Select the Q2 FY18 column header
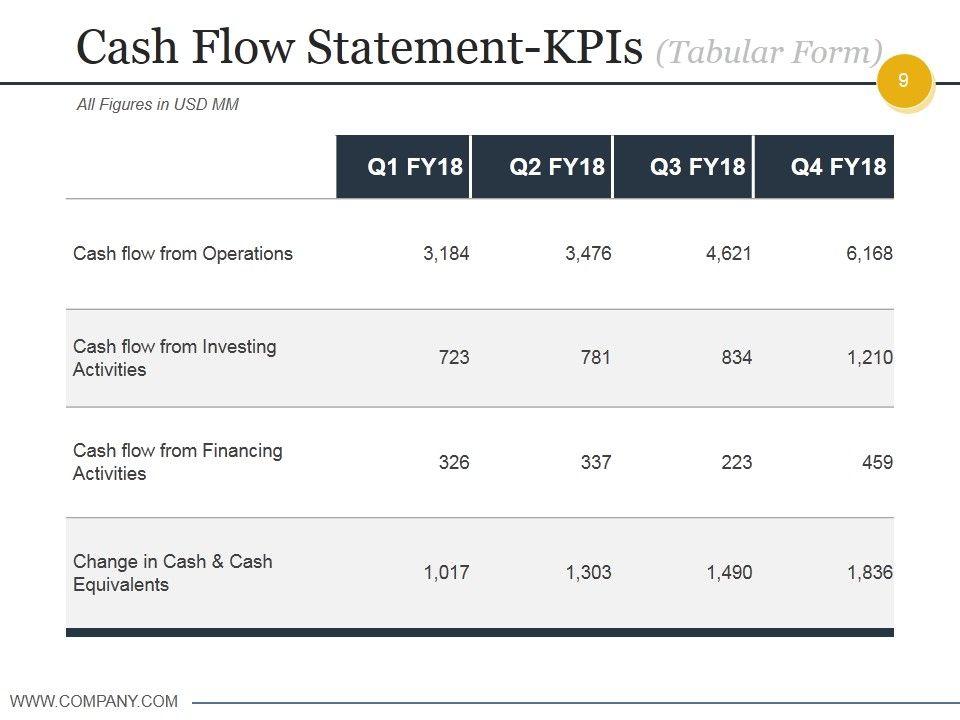 [x=557, y=166]
